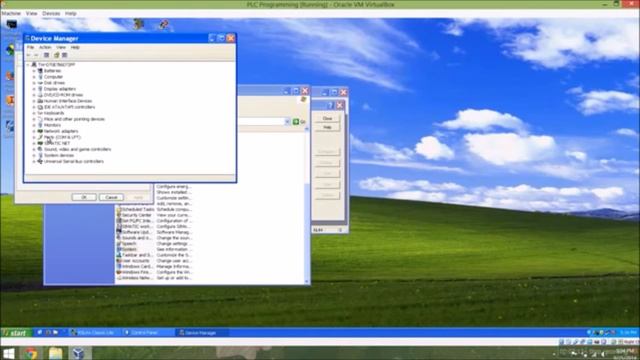Click Cancel in System Properties dialog
640x360 pixels.
coord(111,197)
